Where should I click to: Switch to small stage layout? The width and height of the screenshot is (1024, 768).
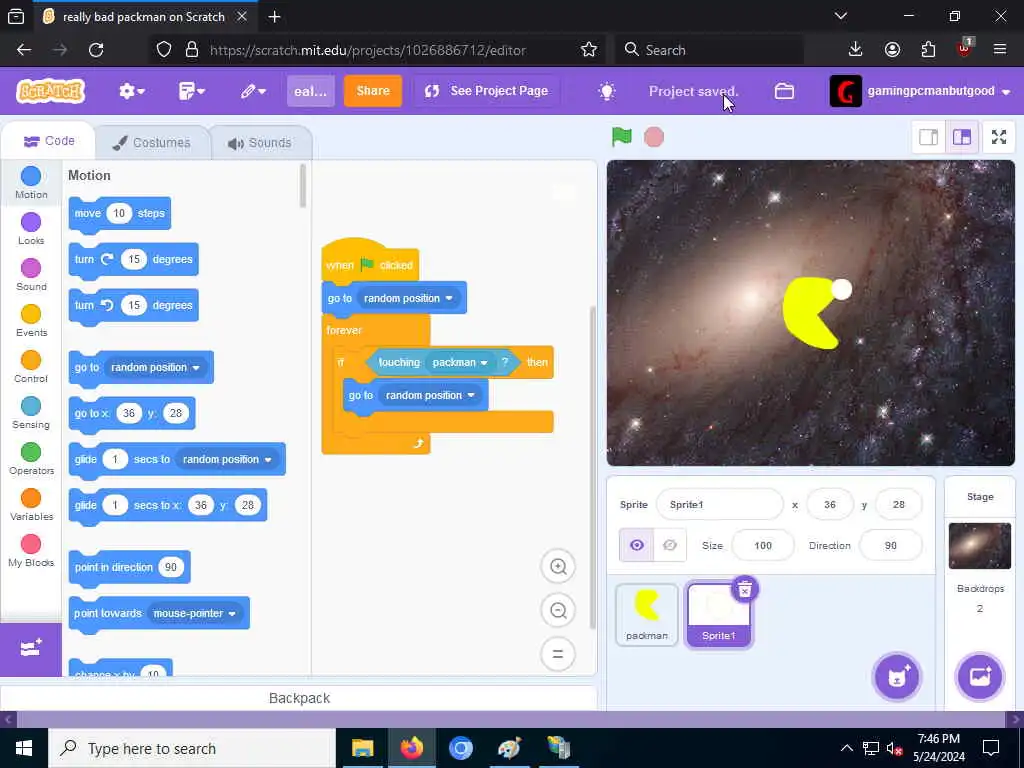(929, 137)
